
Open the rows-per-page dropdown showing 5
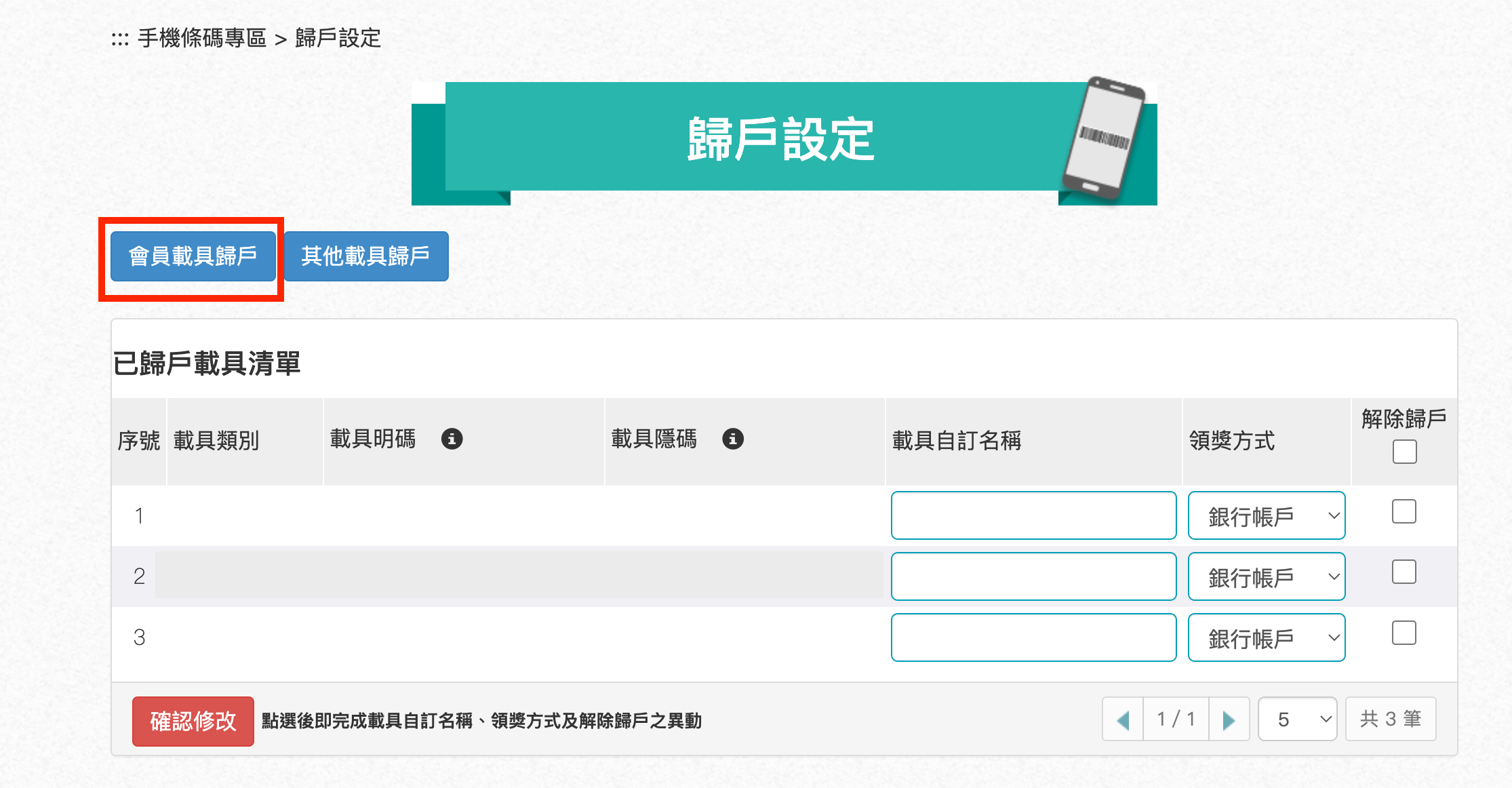(x=1298, y=719)
